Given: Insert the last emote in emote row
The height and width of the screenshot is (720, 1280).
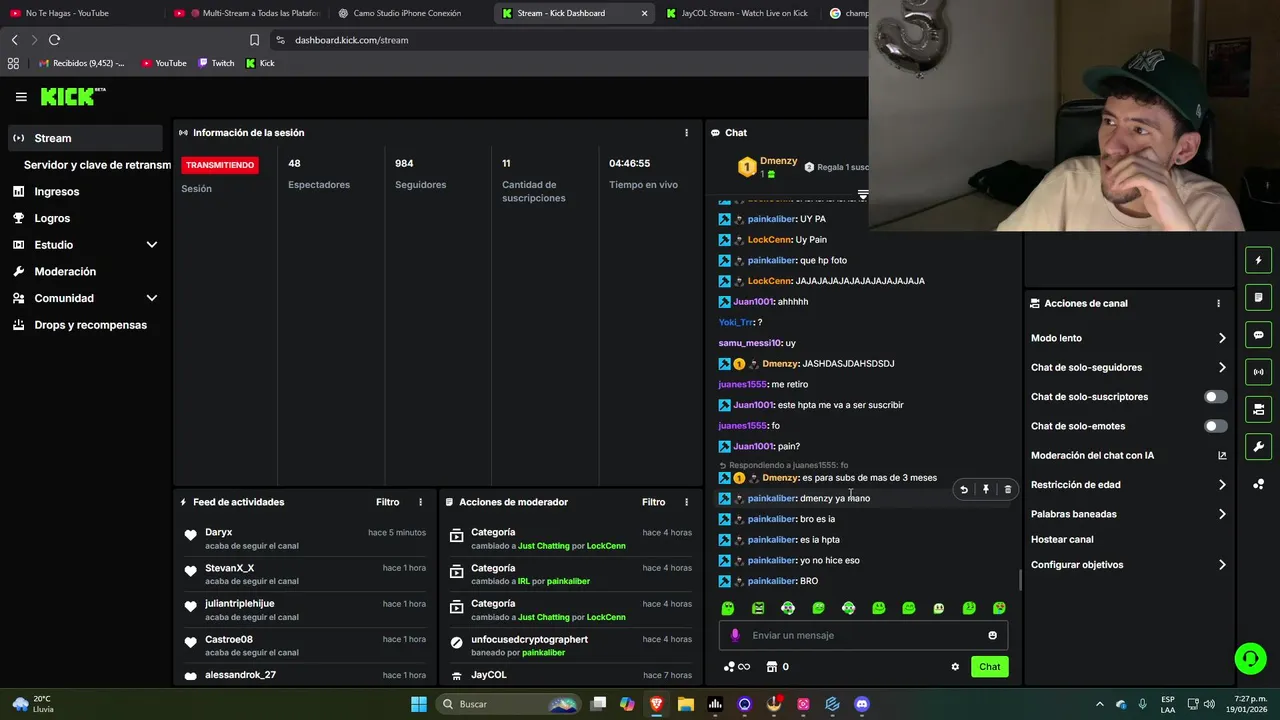Looking at the screenshot, I should point(999,608).
